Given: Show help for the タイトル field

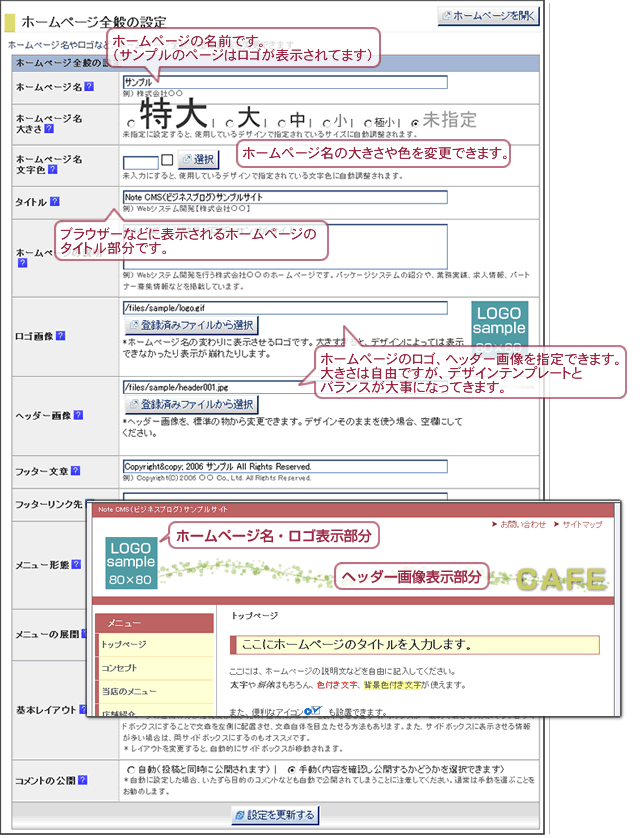Looking at the screenshot, I should (54, 201).
